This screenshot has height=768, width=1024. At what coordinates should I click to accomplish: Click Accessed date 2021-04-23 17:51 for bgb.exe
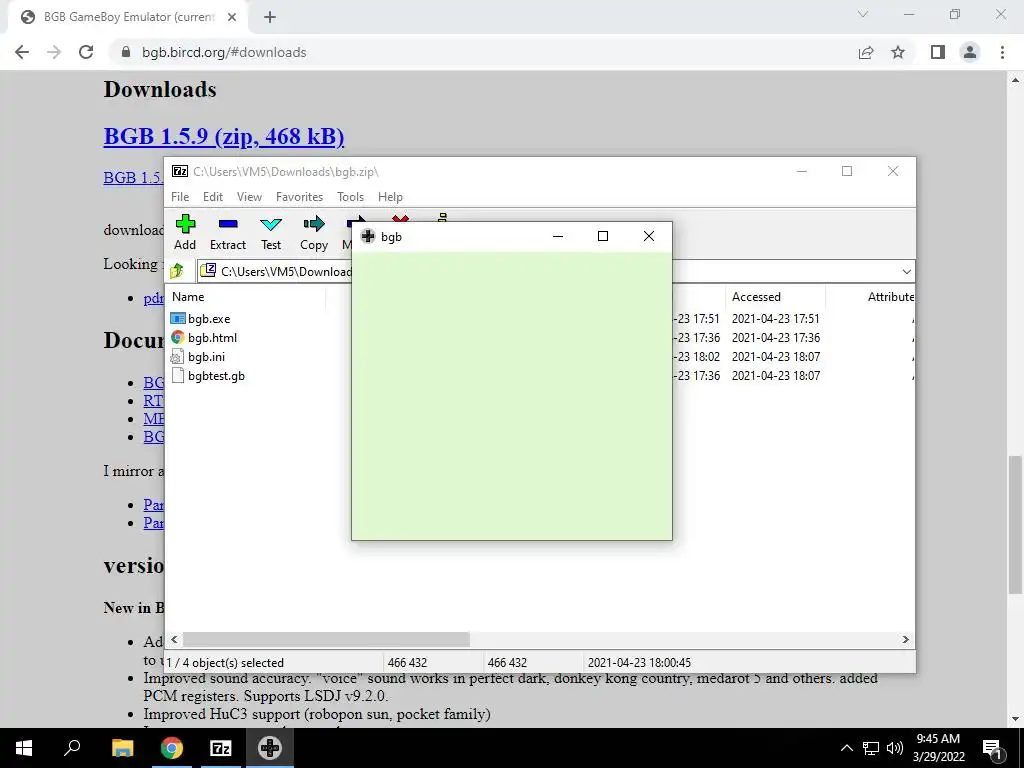tap(776, 319)
